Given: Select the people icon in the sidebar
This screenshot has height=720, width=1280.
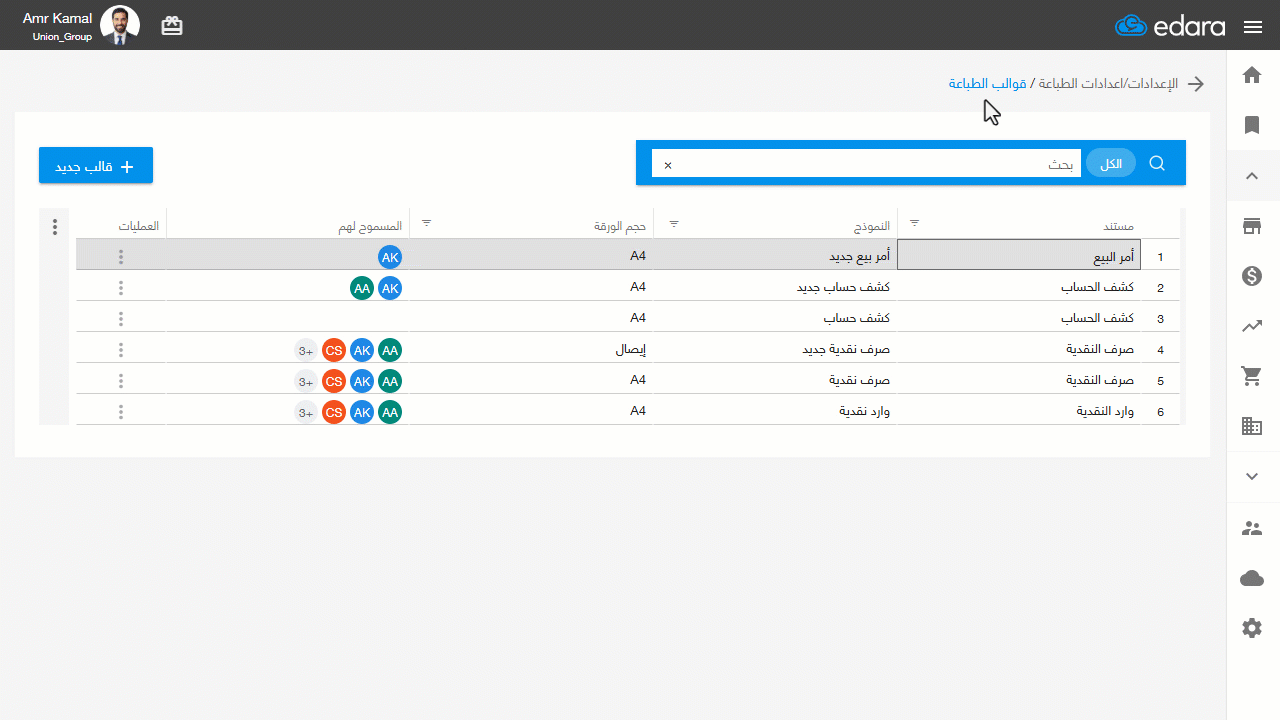Looking at the screenshot, I should [1252, 528].
